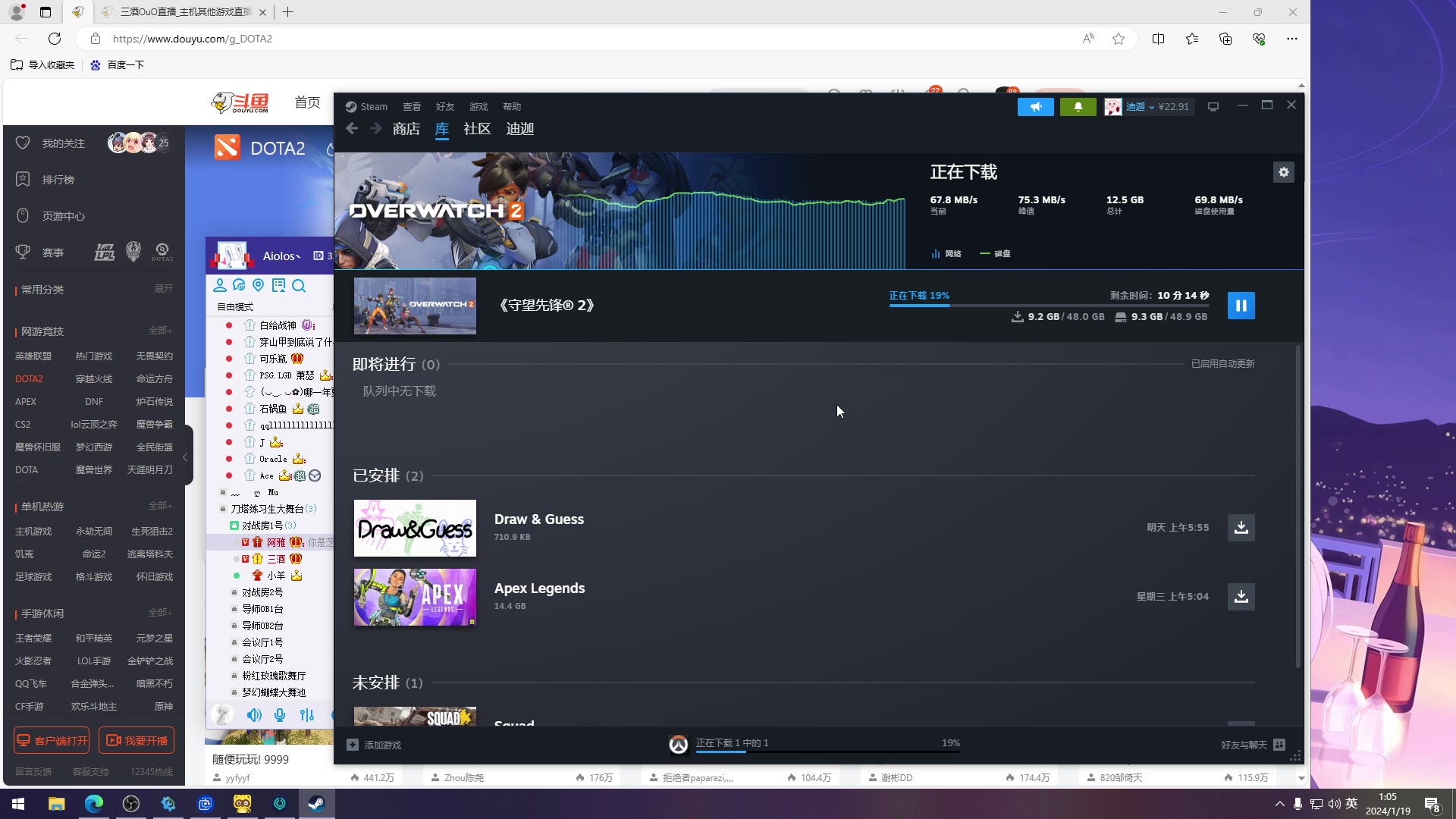1456x819 pixels.
Task: Mute speaker in voice chat panel
Action: [254, 715]
